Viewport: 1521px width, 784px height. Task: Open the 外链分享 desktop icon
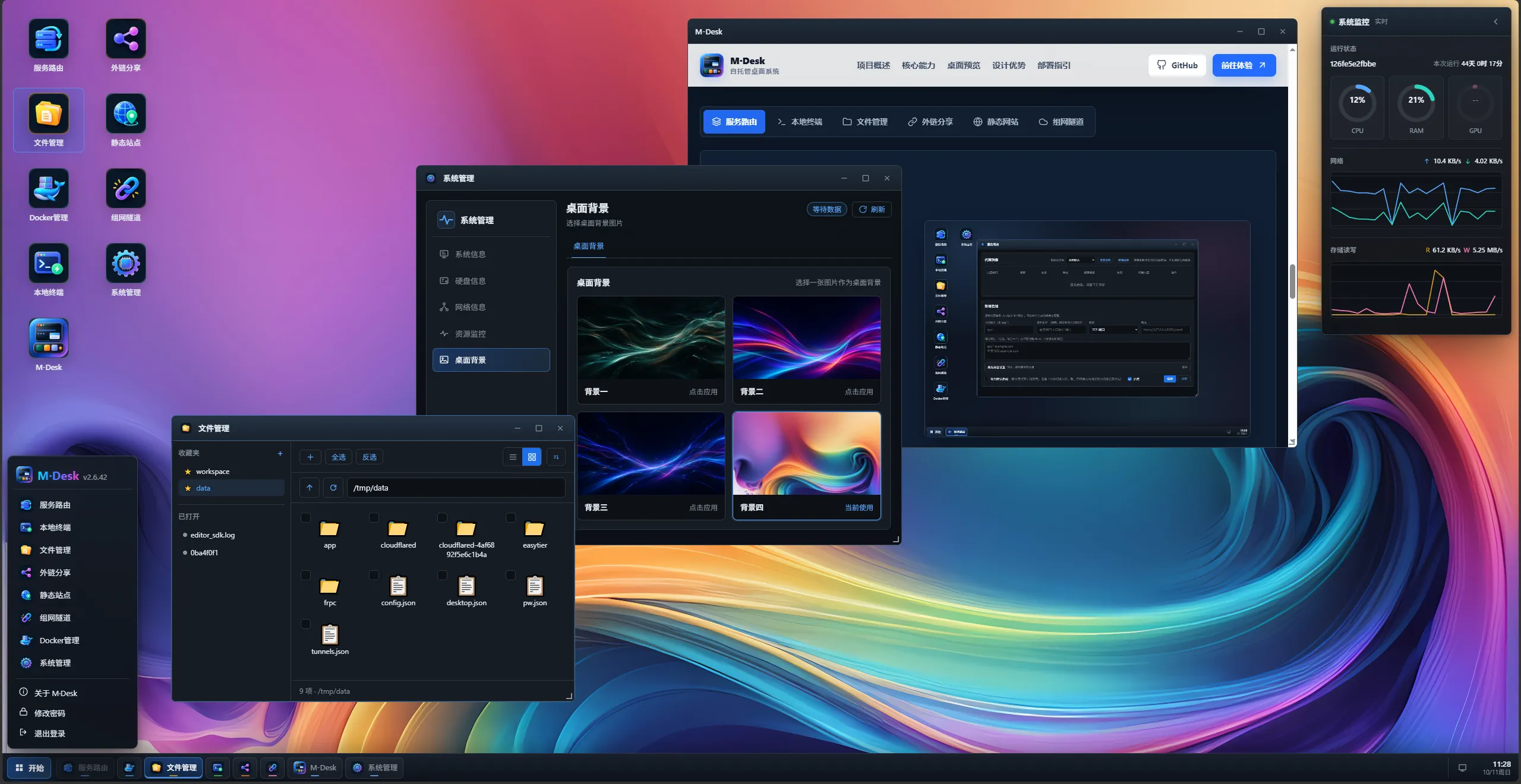click(125, 46)
